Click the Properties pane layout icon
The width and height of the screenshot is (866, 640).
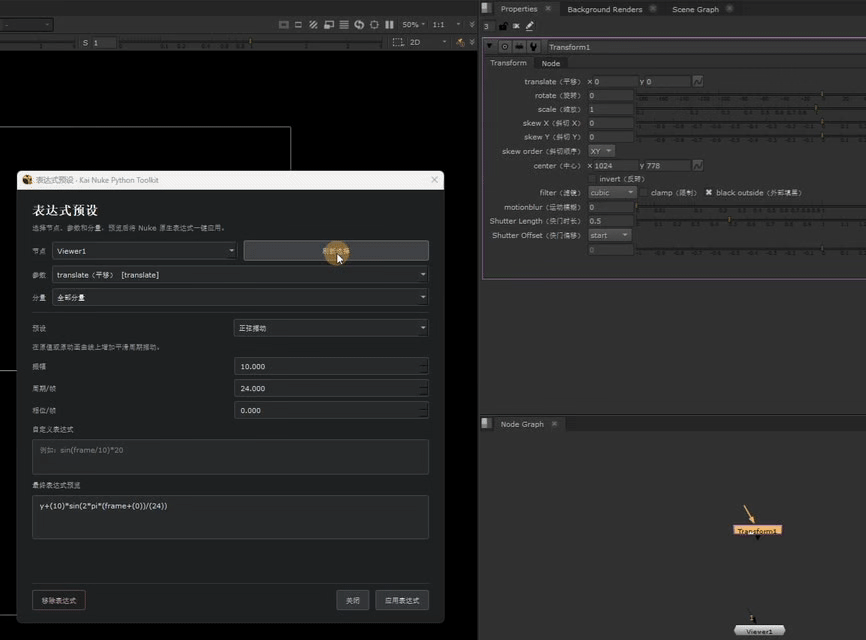[486, 8]
